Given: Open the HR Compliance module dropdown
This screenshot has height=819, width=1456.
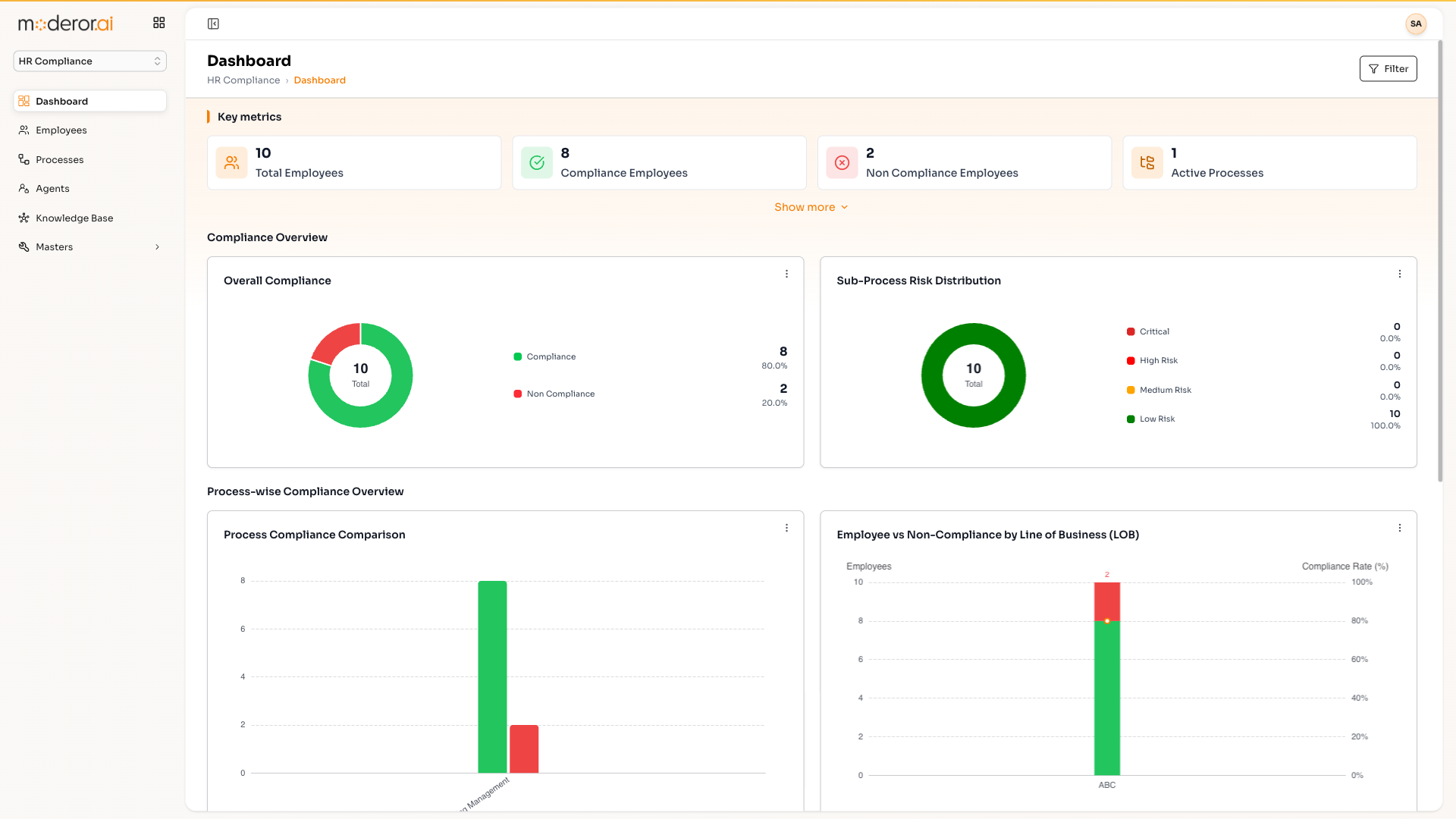Looking at the screenshot, I should coord(89,61).
